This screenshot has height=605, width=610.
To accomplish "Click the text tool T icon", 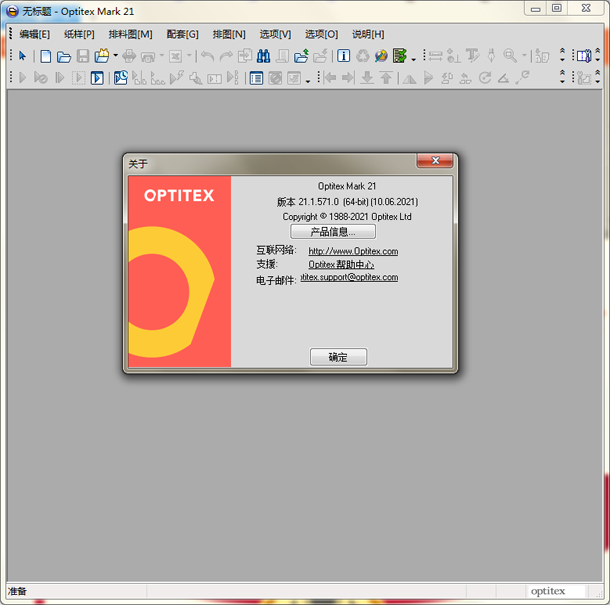I will [473, 56].
